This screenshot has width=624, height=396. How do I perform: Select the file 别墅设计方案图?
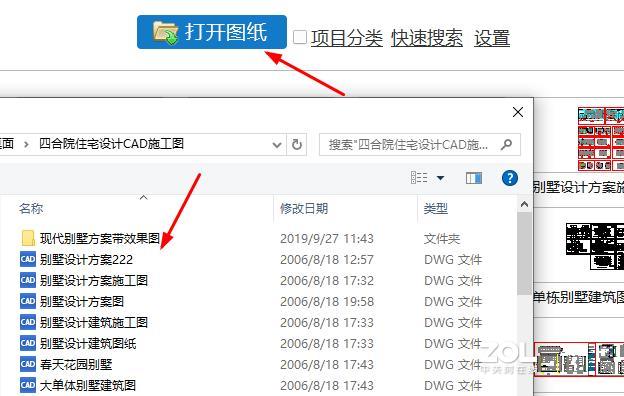82,302
